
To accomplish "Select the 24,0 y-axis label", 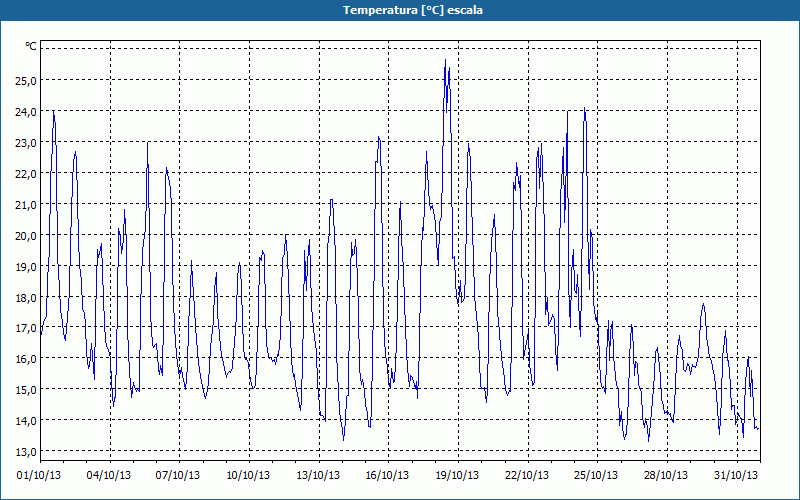I will point(27,111).
